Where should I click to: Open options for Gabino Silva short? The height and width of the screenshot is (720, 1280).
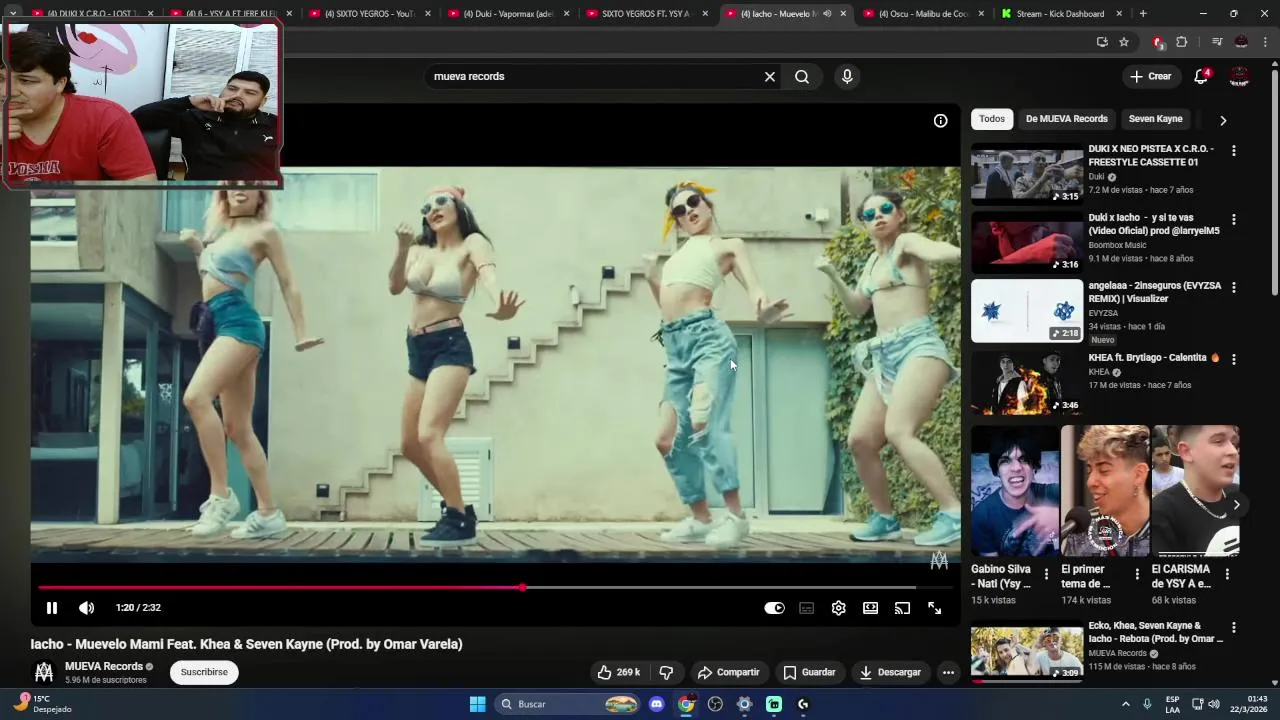click(1046, 574)
